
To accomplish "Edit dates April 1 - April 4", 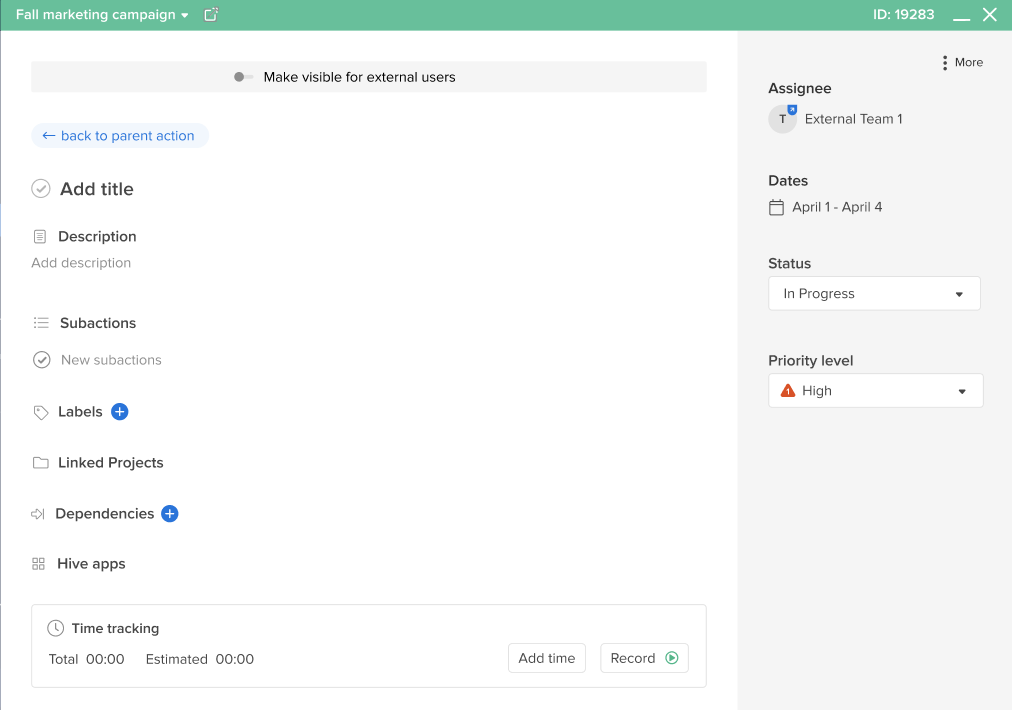I will [837, 207].
